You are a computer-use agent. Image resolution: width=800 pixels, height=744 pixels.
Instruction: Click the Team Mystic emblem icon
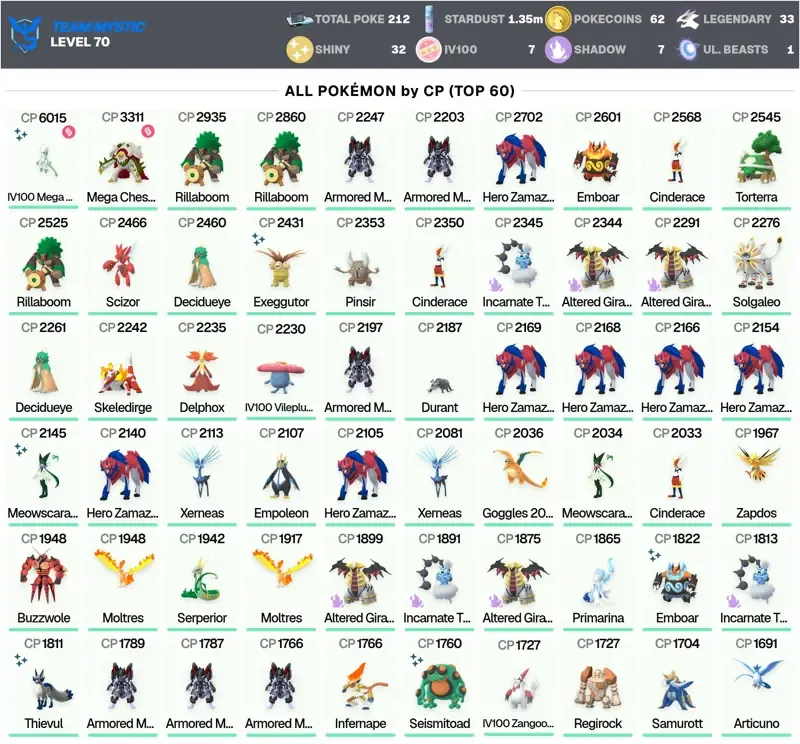click(x=24, y=34)
